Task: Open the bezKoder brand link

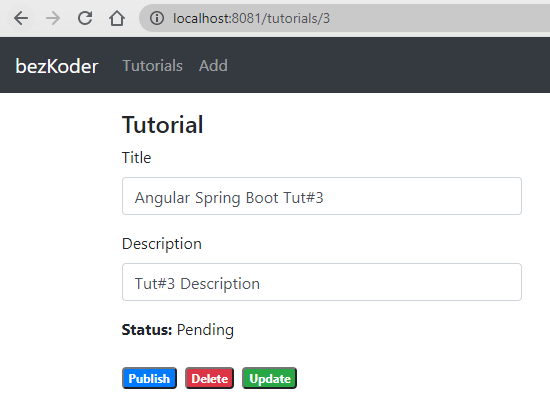Action: (x=57, y=66)
